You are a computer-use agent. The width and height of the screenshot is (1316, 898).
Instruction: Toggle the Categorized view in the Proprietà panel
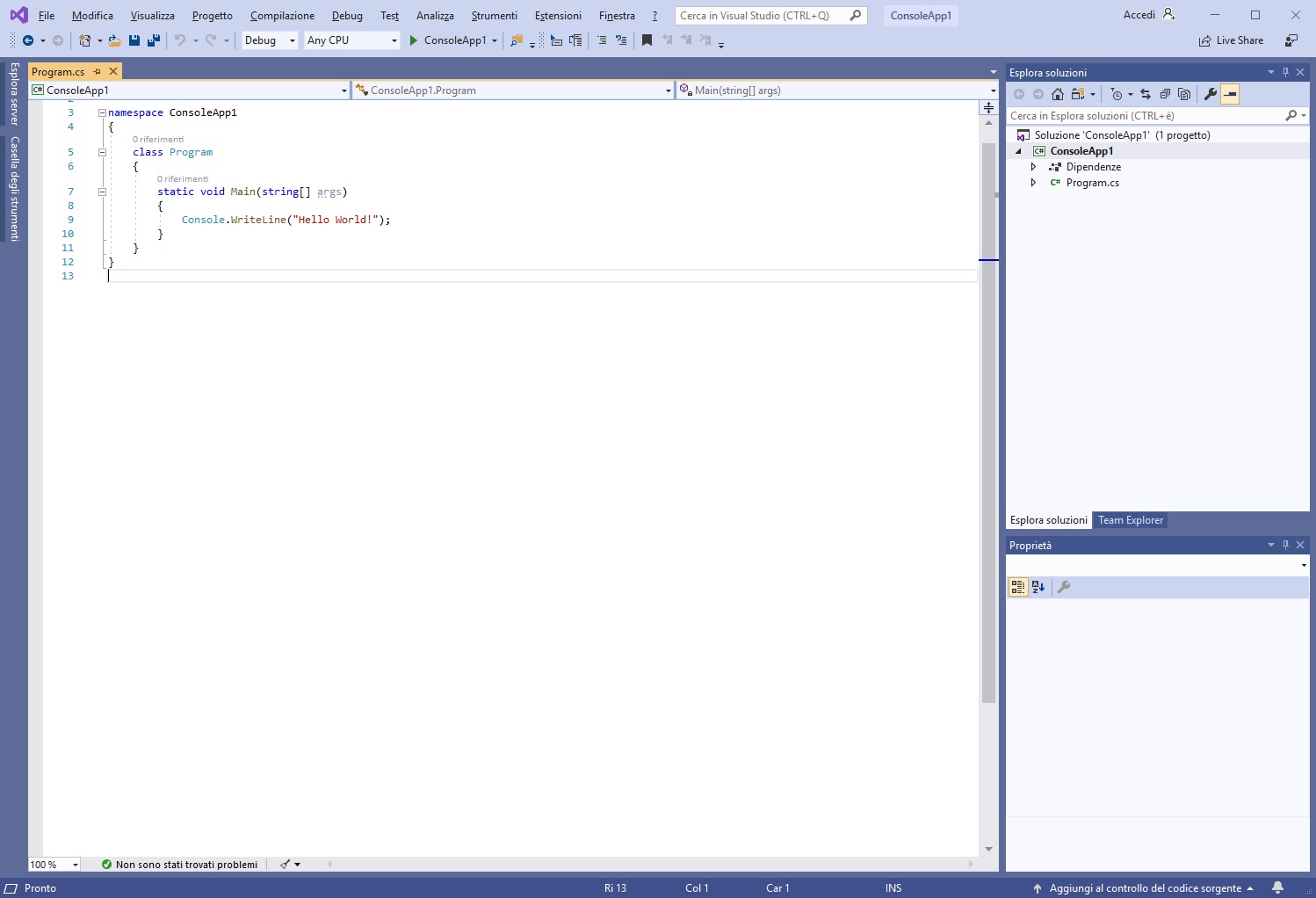(x=1018, y=587)
